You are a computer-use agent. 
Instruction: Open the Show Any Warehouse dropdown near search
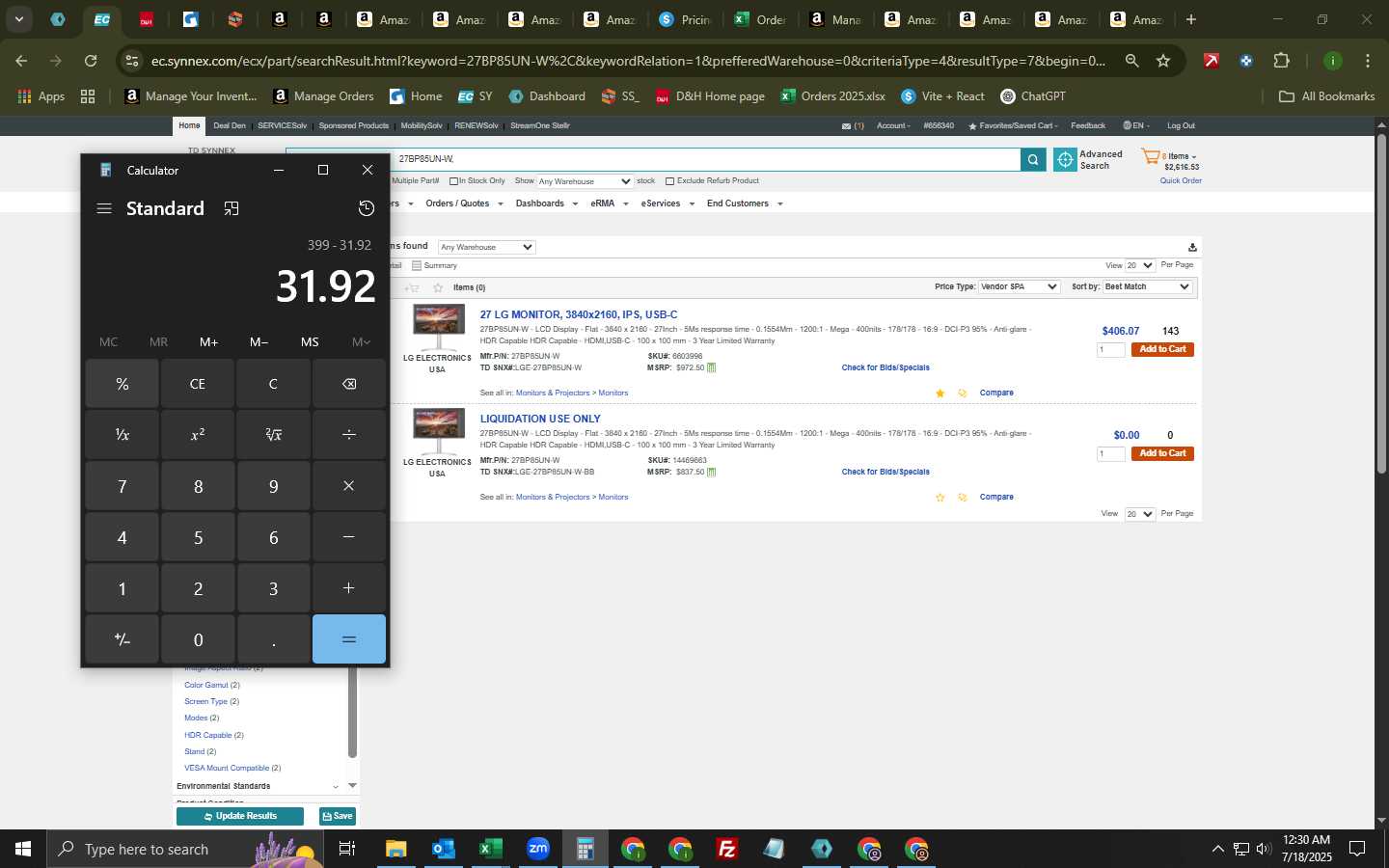click(585, 181)
